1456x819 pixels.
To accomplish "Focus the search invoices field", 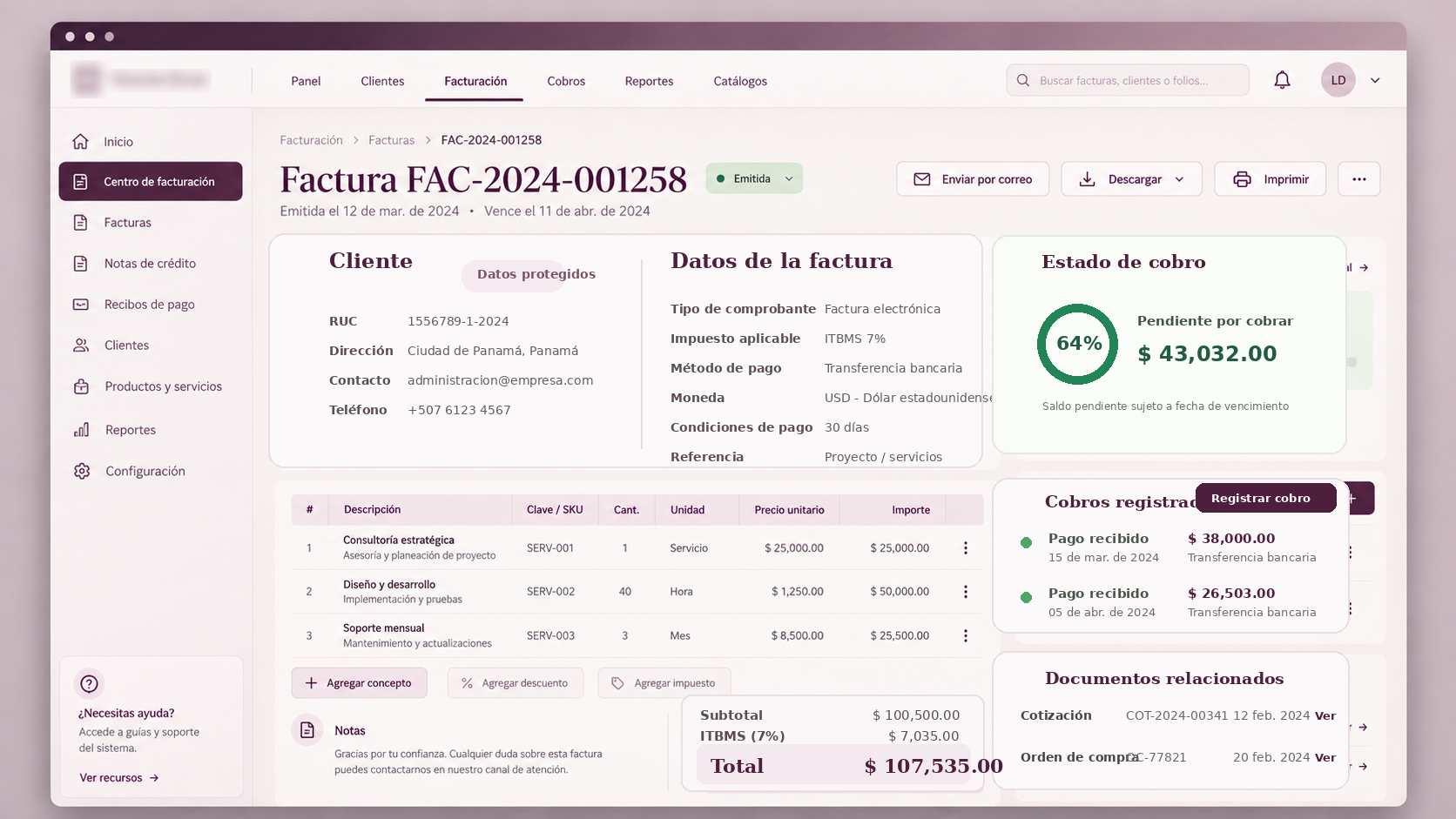I will 1127,80.
